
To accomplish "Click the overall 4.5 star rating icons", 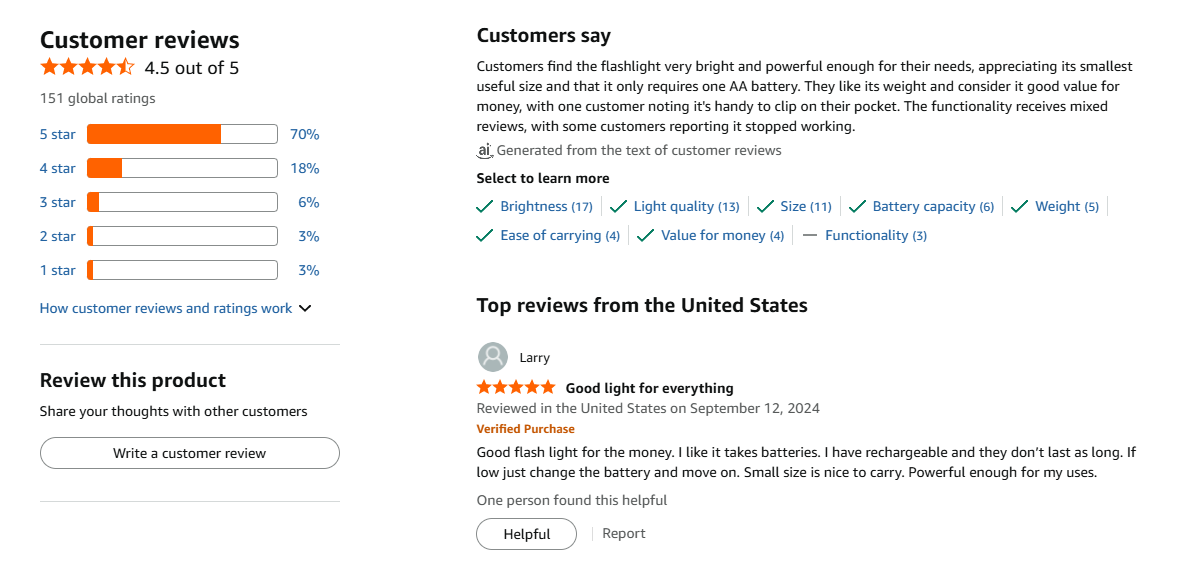I will pyautogui.click(x=87, y=68).
